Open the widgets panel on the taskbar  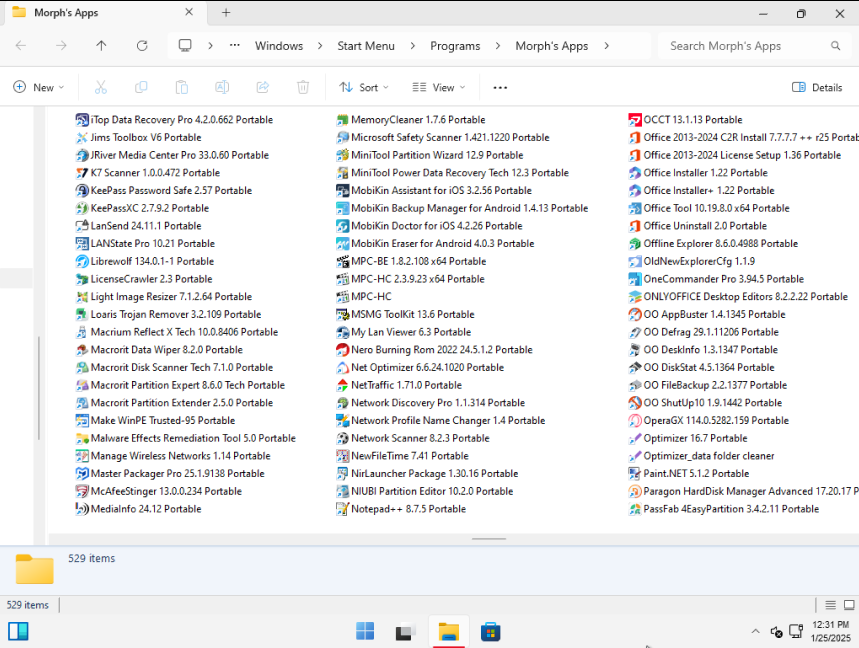click(18, 632)
